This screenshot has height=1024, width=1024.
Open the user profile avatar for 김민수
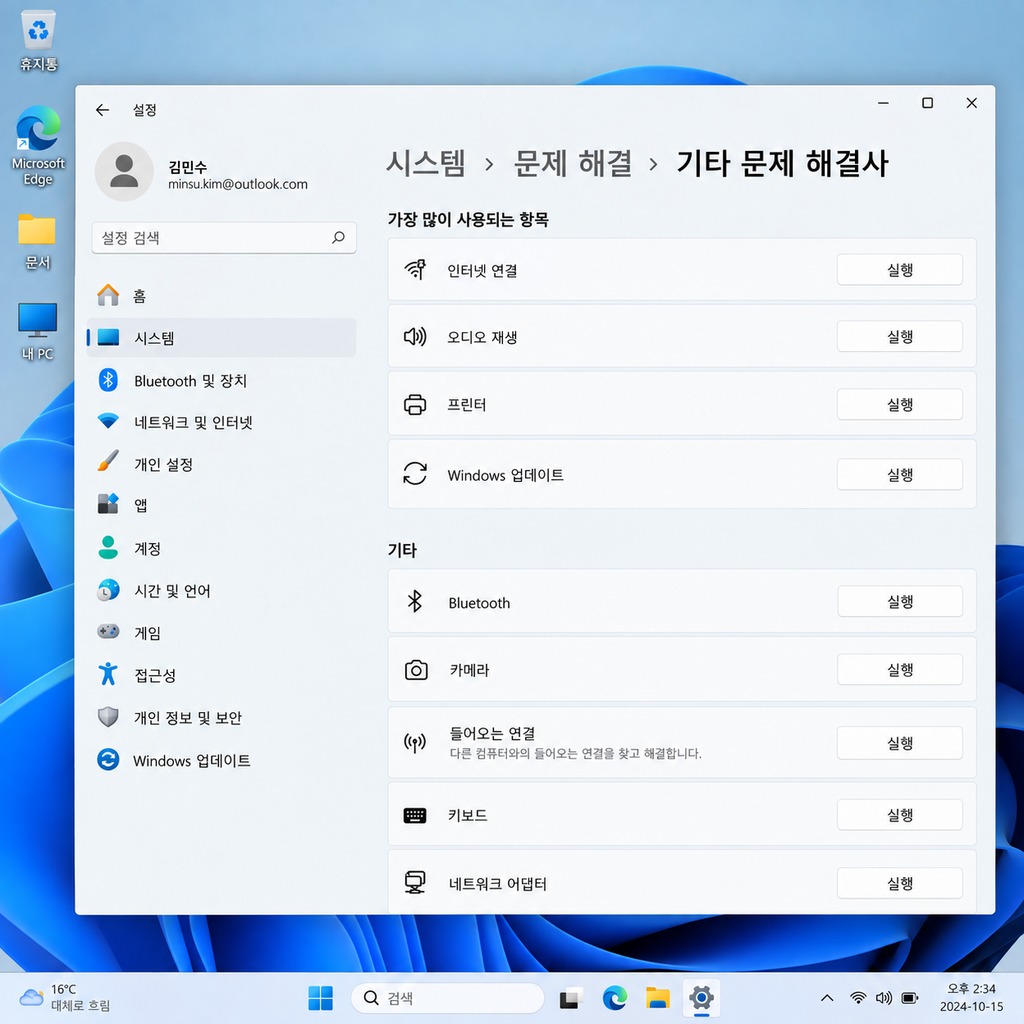(x=123, y=171)
